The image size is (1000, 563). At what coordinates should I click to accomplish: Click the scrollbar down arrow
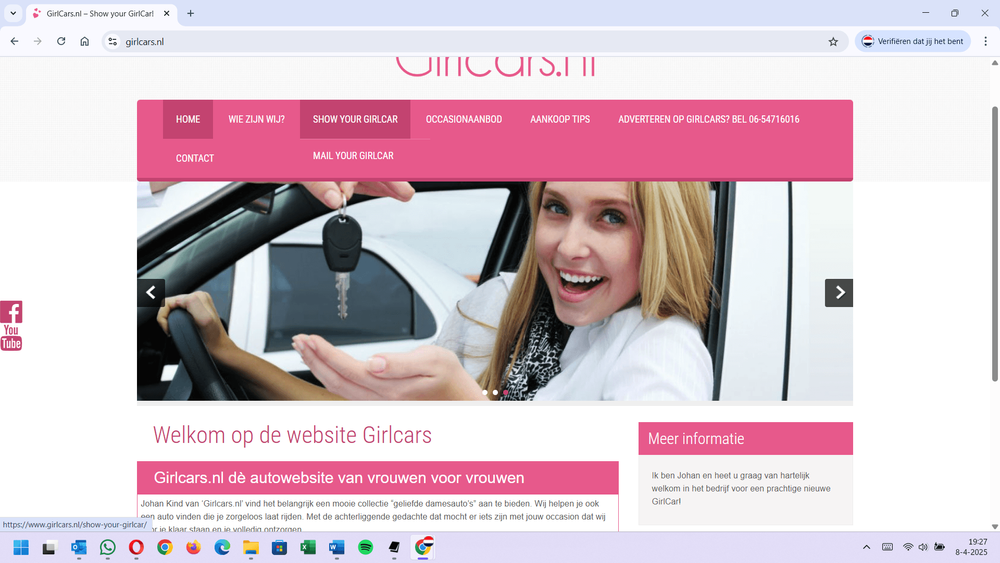click(995, 527)
